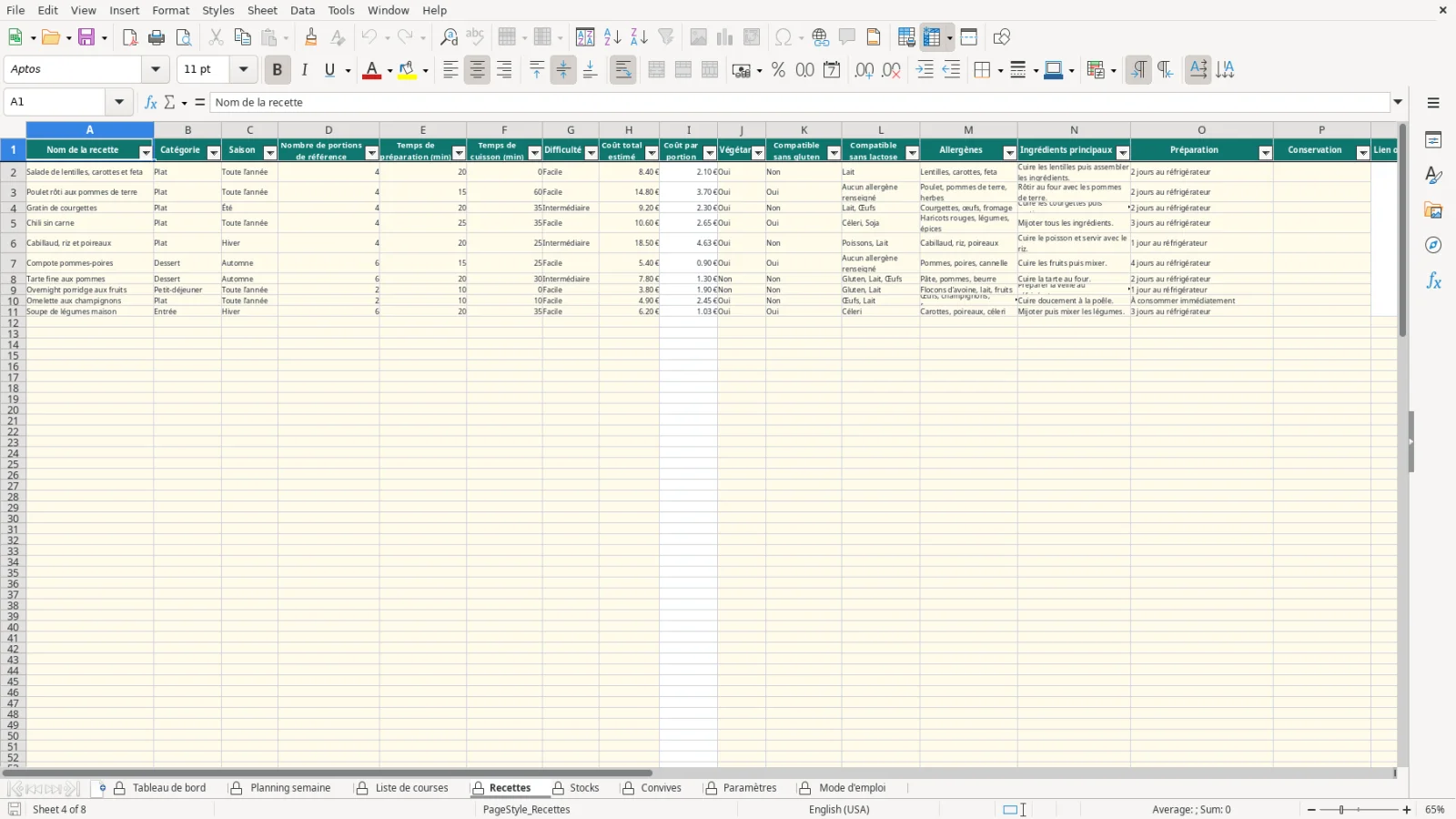The image size is (1456, 819).
Task: Click Format as Percent icon
Action: pos(778,70)
